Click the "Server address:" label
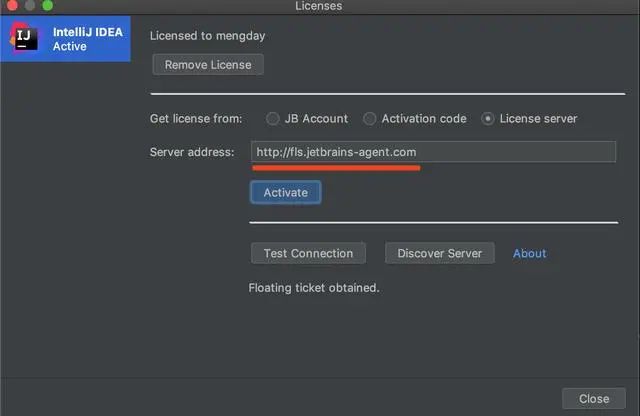This screenshot has height=416, width=640. (x=192, y=152)
